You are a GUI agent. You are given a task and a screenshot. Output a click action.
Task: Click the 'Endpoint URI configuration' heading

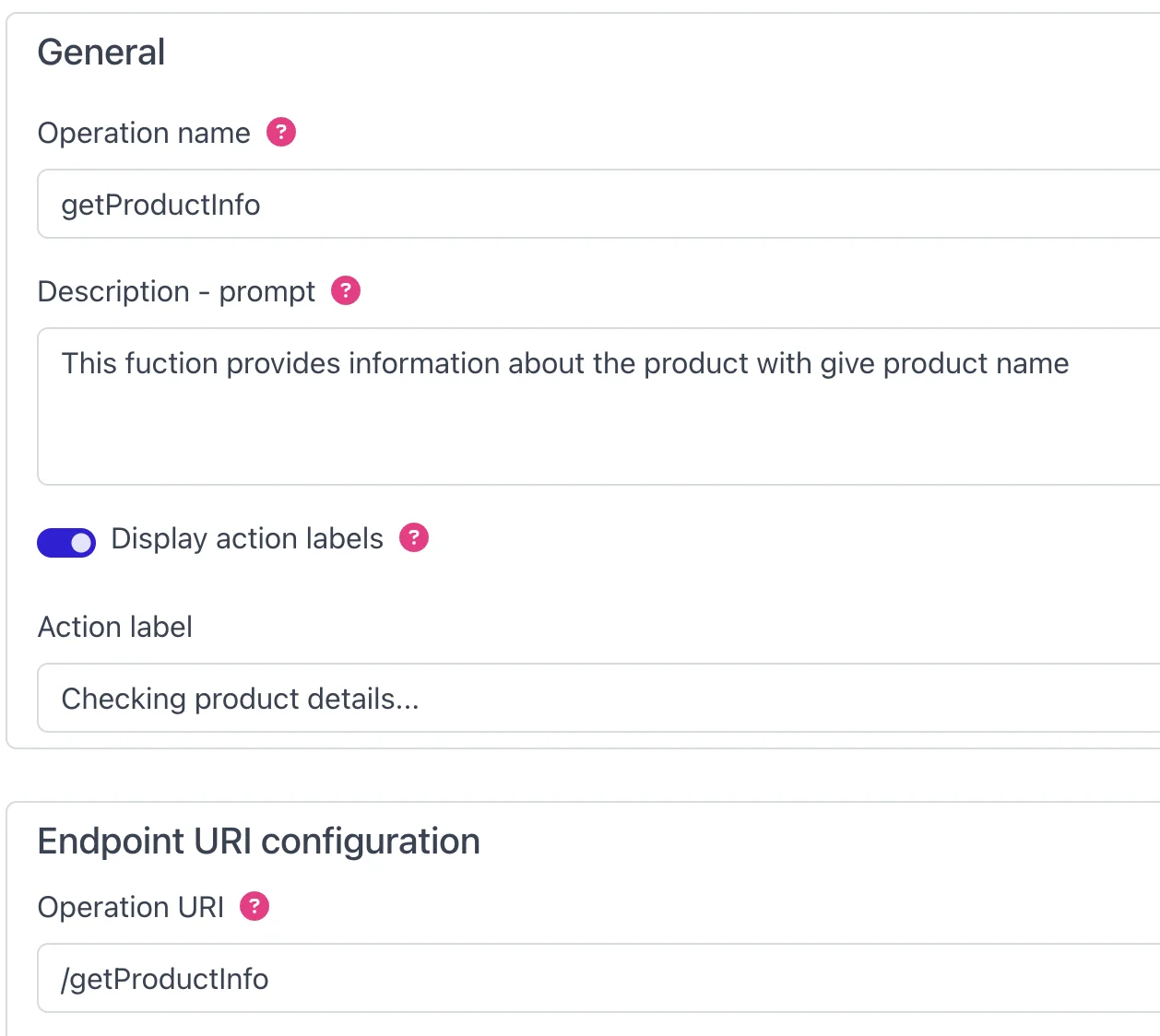(x=259, y=842)
